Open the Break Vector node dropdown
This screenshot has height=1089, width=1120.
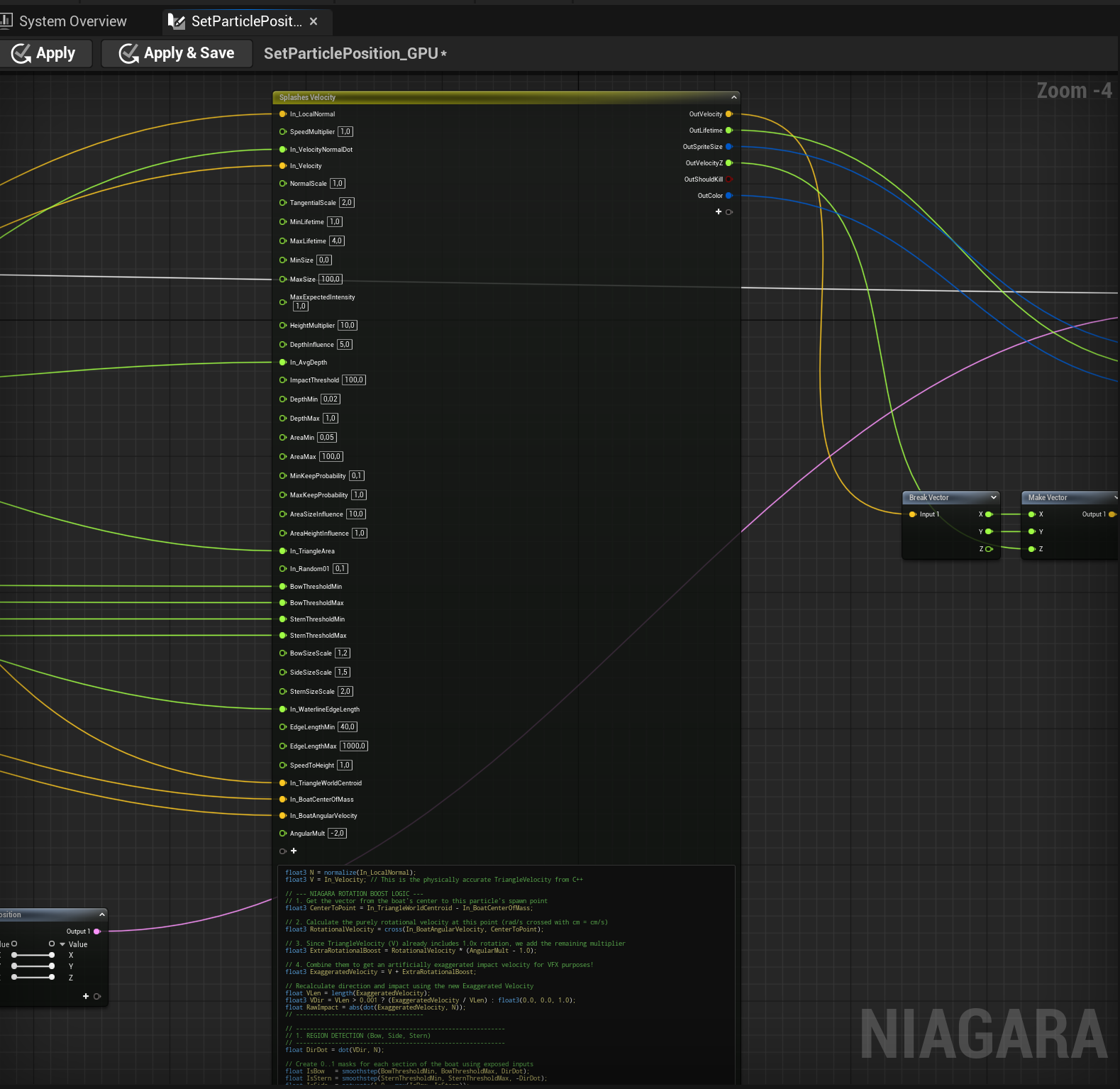994,497
